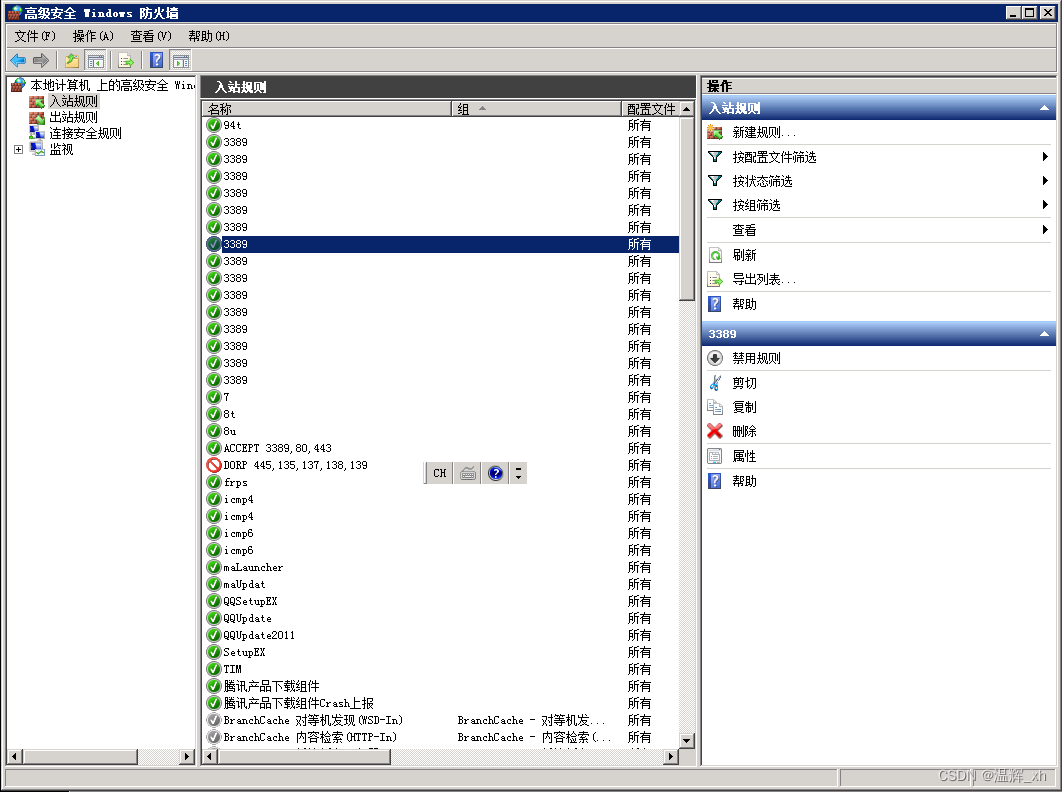1062x792 pixels.
Task: Disable the selected rule via 禁用规则
Action: pos(756,358)
